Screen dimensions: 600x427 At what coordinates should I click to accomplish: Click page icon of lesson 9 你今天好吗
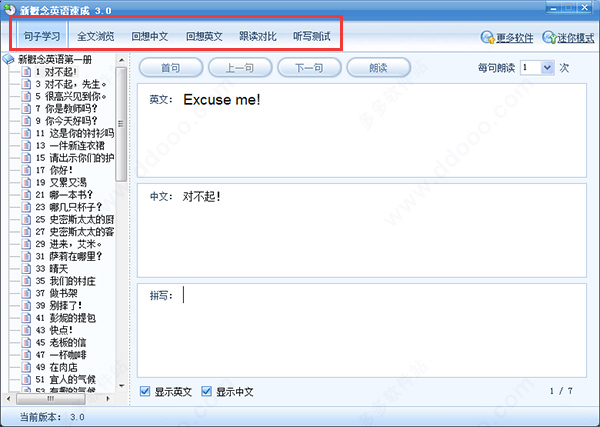[x=26, y=121]
